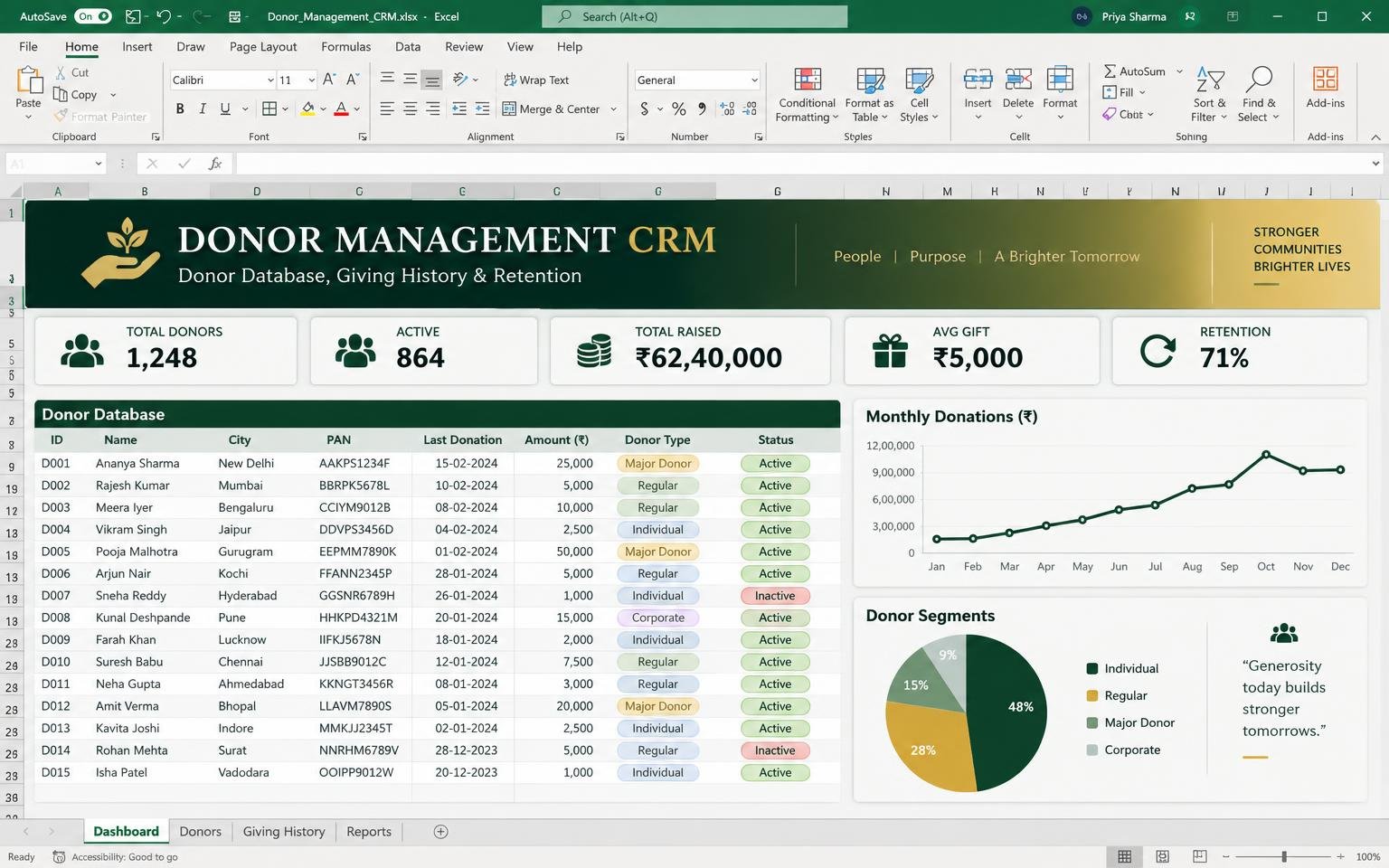Open the Calibri font name dropdown

(x=269, y=80)
